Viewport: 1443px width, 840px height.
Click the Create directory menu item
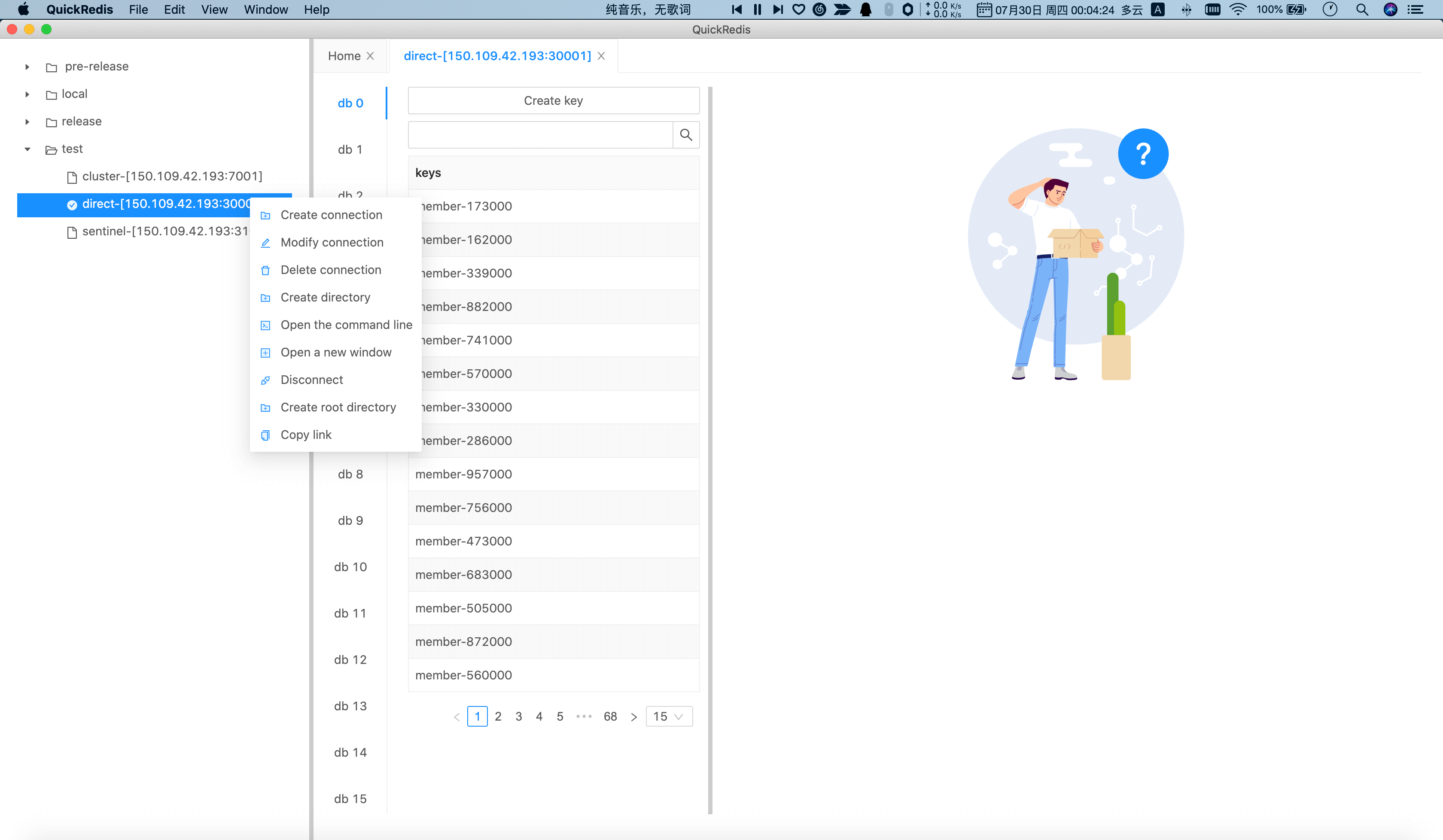pos(325,297)
